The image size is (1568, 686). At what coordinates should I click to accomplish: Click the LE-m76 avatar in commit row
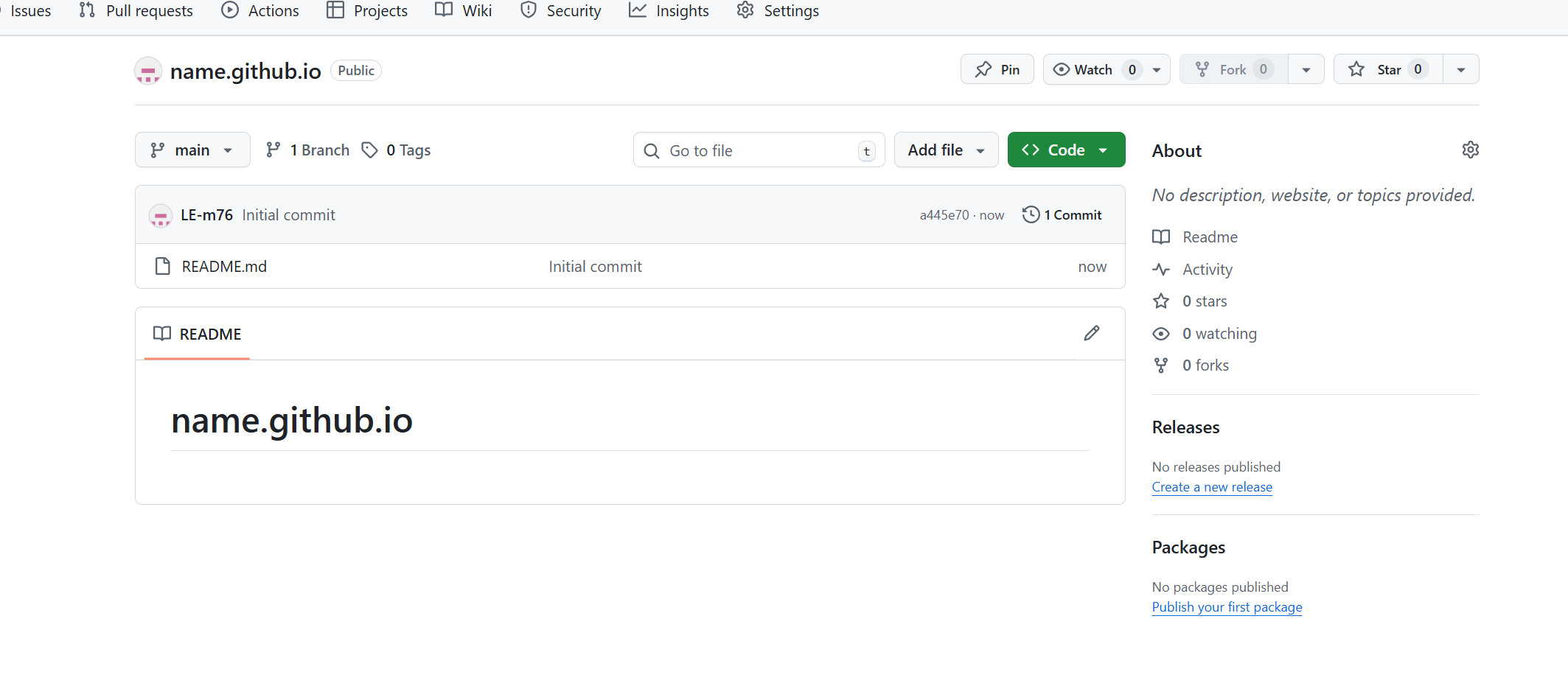(x=160, y=215)
